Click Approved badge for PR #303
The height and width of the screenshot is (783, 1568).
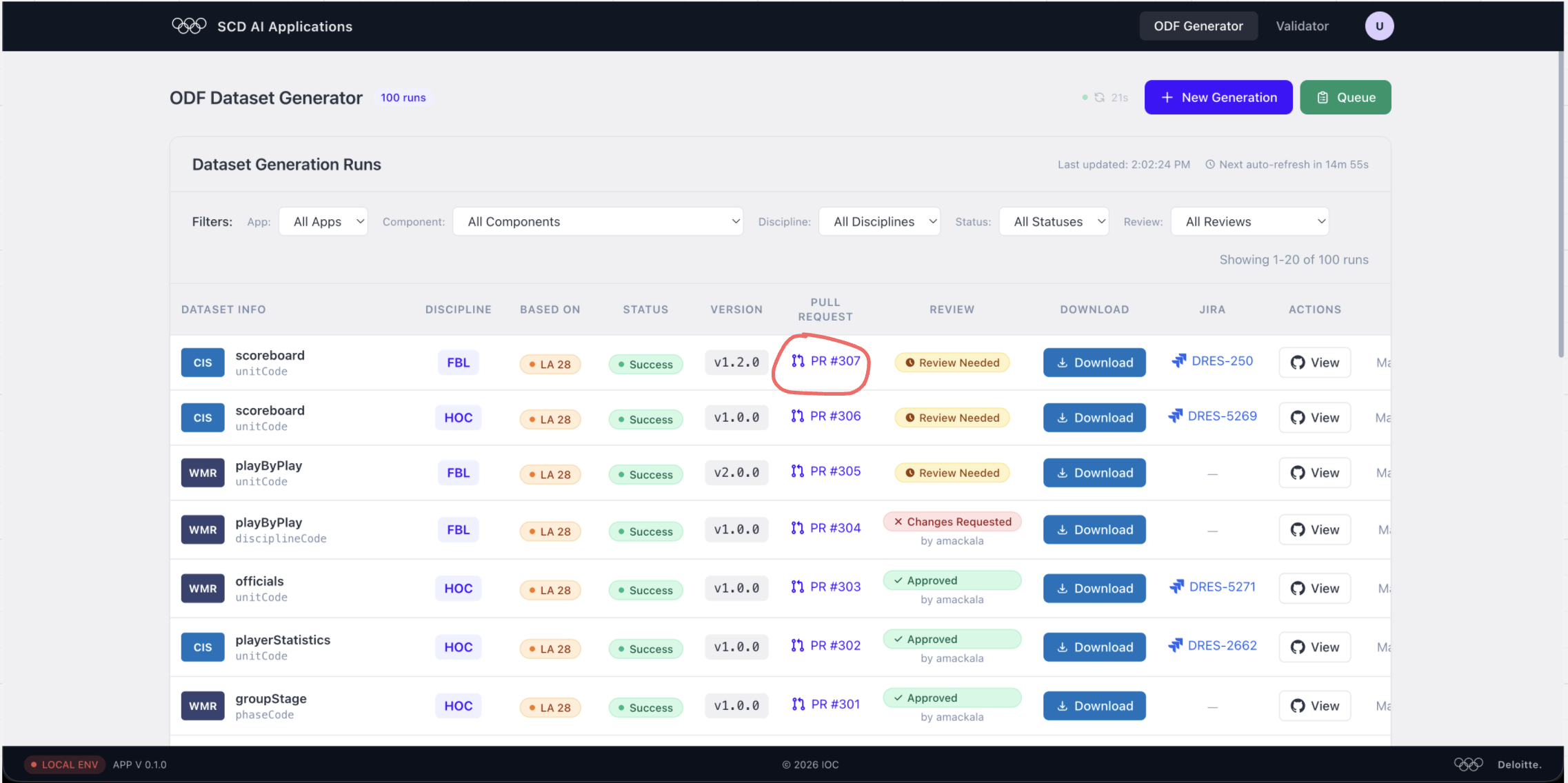[952, 580]
